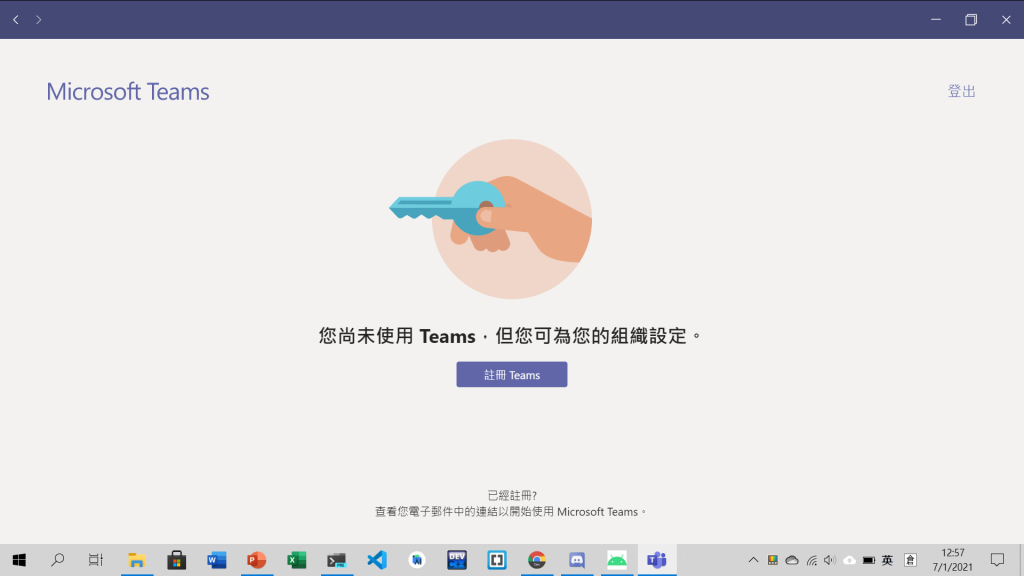Click the IME 倉 mode indicator
The height and width of the screenshot is (576, 1024).
pyautogui.click(x=910, y=560)
